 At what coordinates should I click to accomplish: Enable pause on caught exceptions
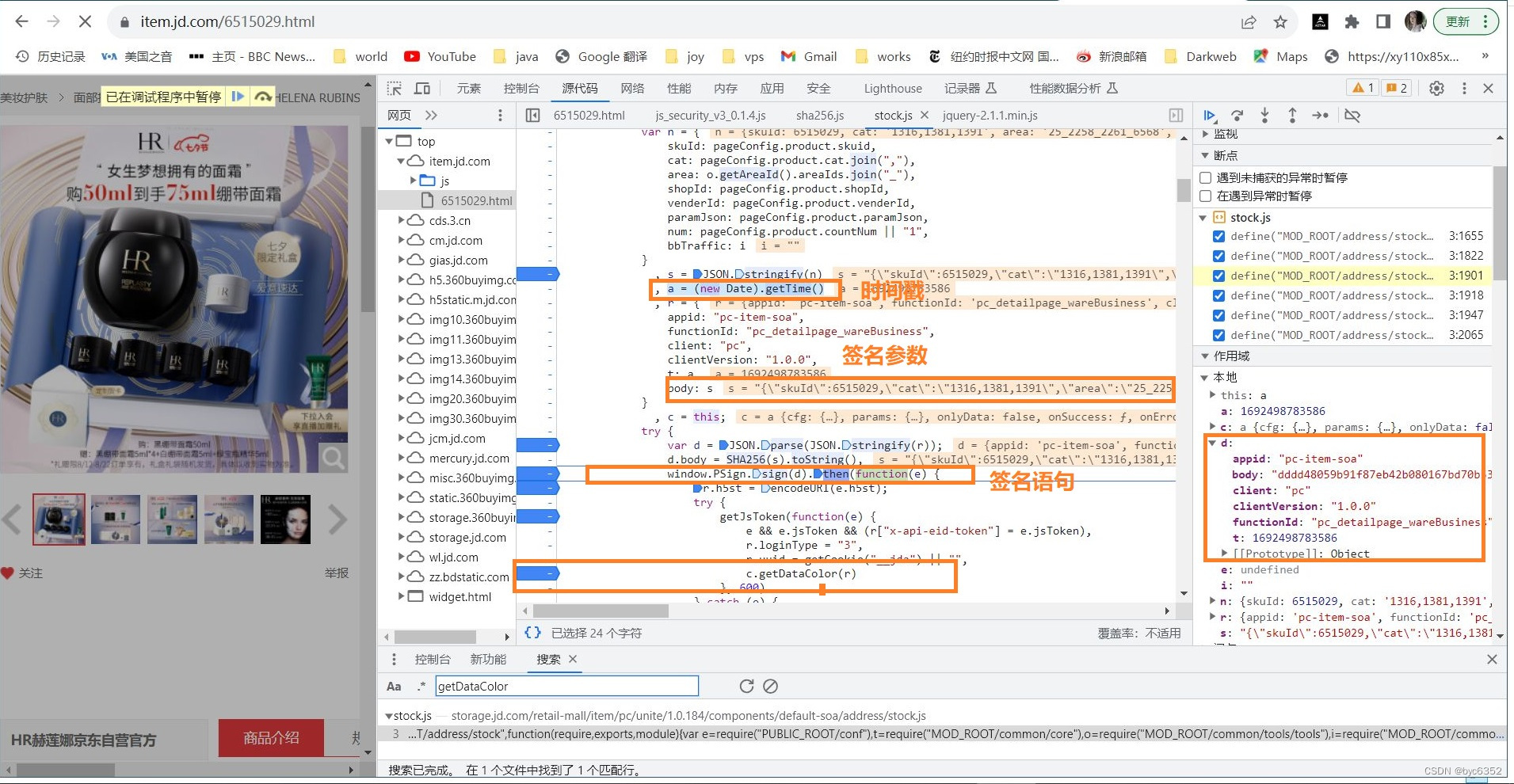pos(1205,196)
